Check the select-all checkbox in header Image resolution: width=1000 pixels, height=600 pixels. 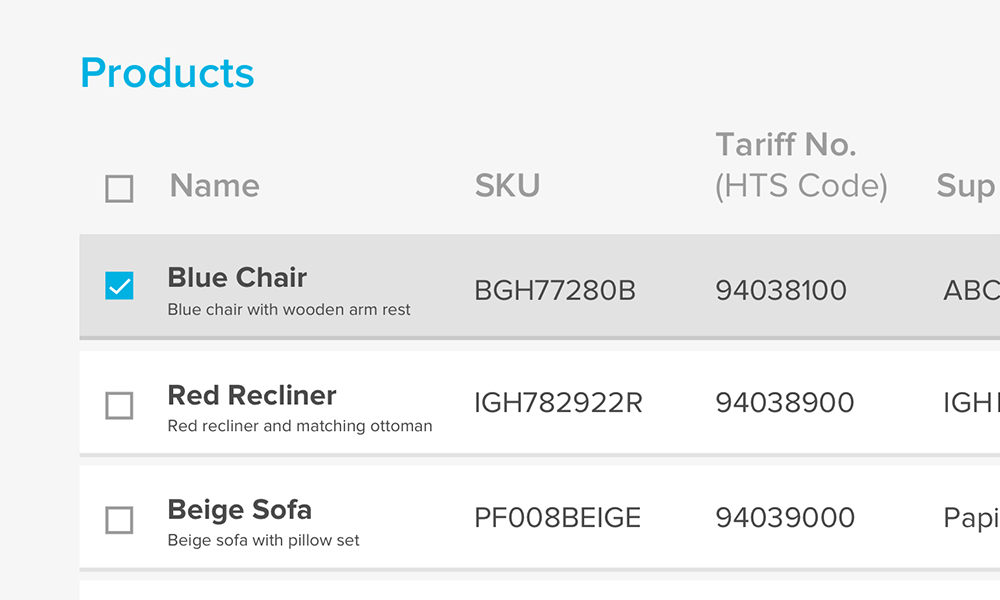tap(119, 189)
